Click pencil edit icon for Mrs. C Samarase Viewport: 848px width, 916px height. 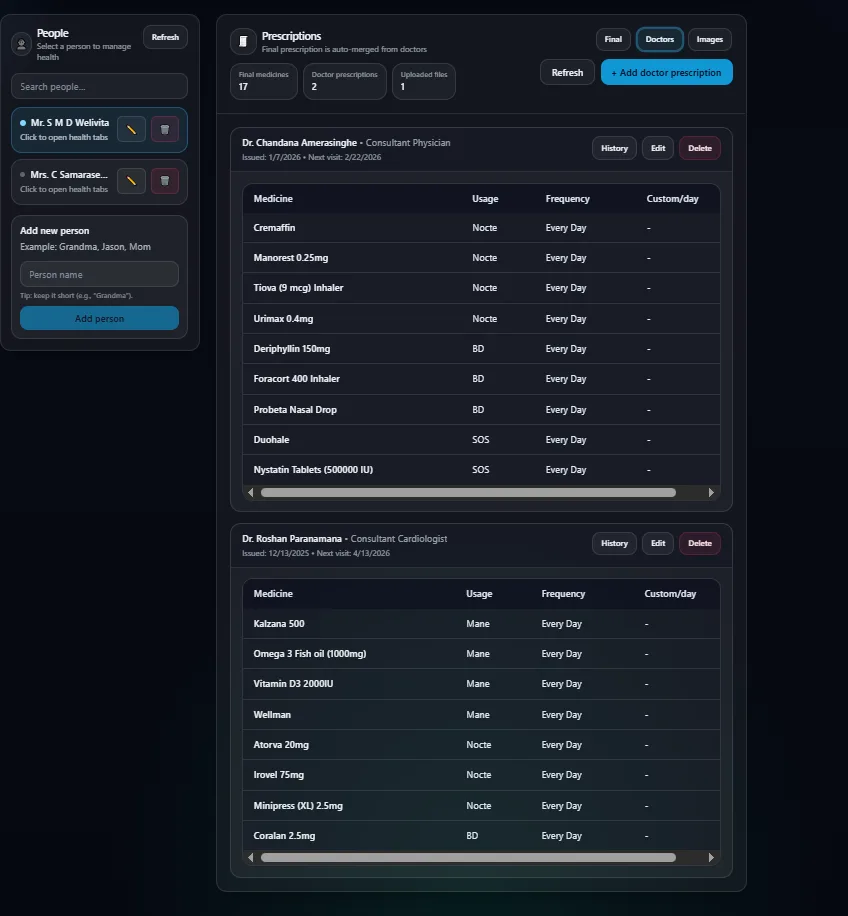tap(131, 181)
